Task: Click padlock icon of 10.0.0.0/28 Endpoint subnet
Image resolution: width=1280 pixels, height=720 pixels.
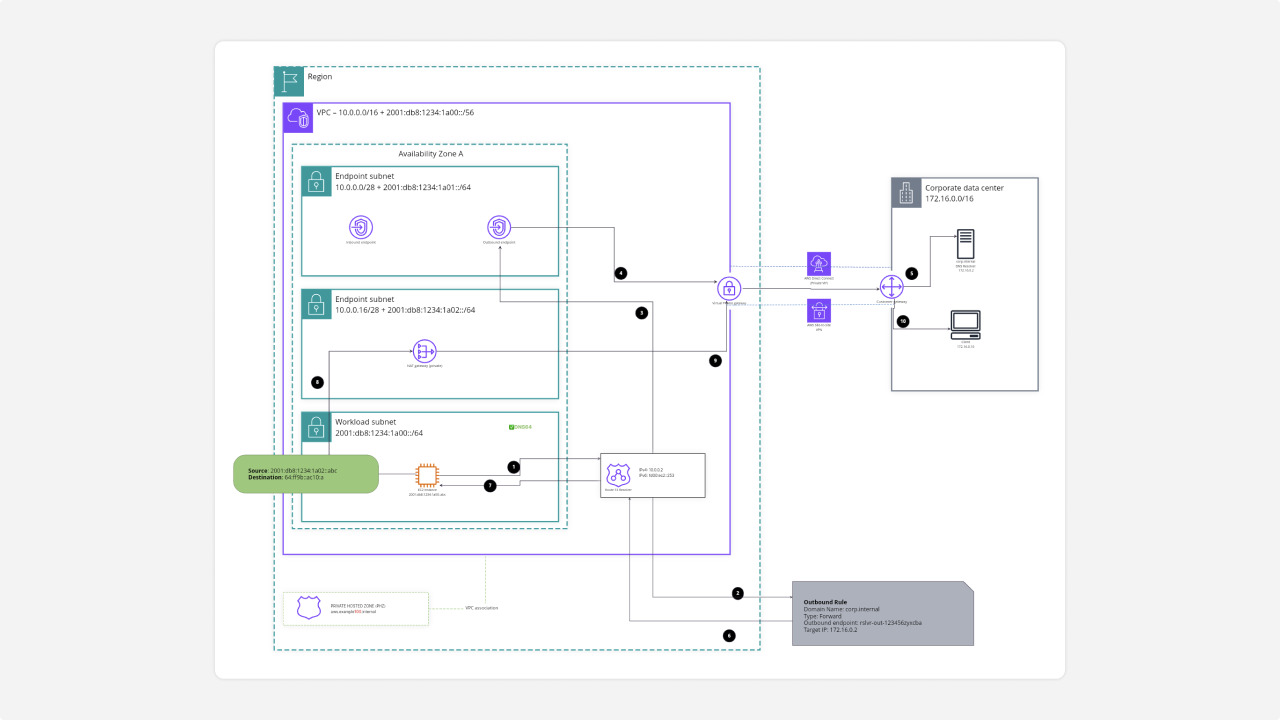Action: coord(316,181)
